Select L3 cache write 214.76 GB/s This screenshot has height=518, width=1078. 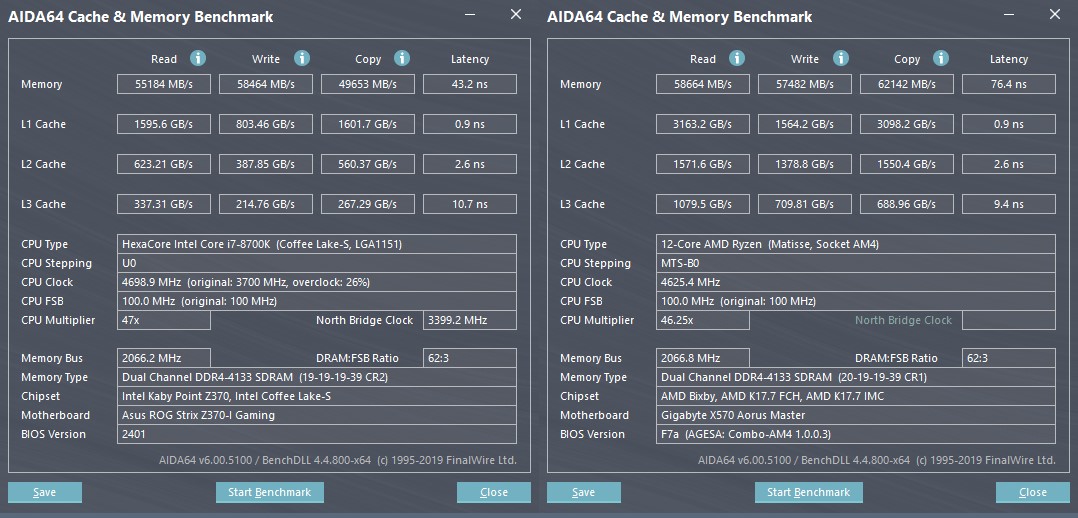coord(265,204)
